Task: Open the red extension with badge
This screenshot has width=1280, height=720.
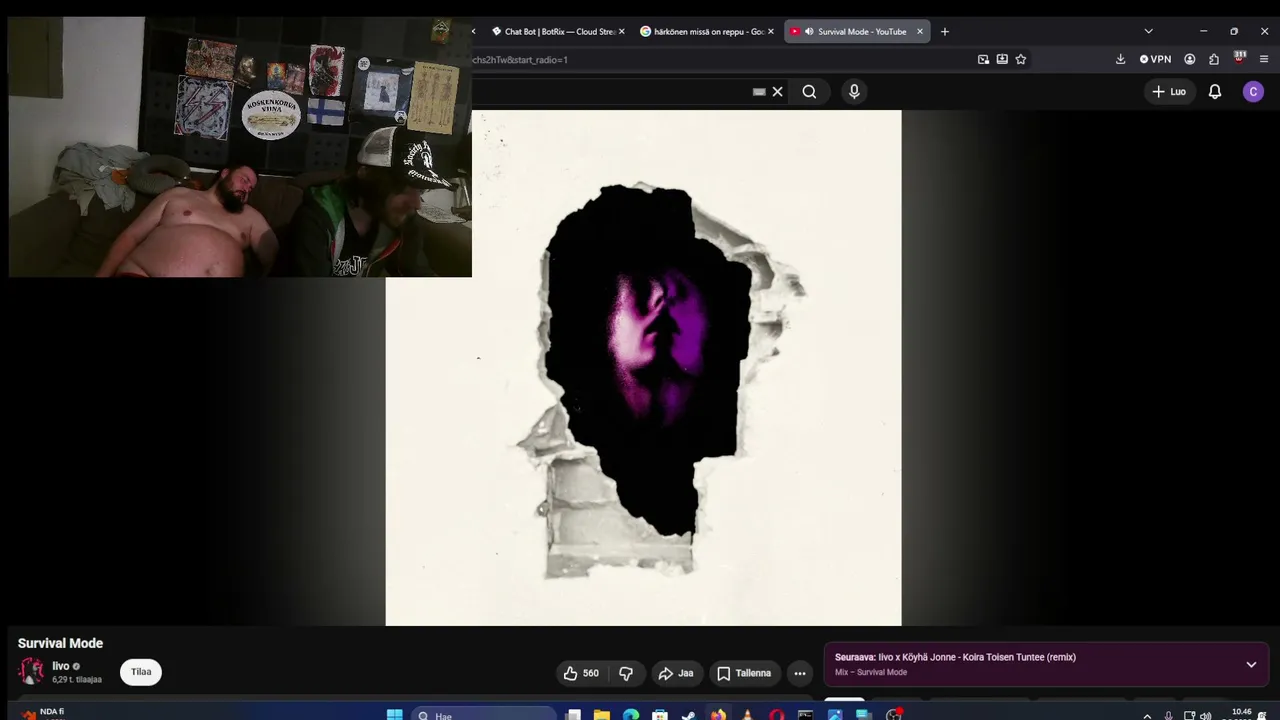Action: coord(1239,59)
